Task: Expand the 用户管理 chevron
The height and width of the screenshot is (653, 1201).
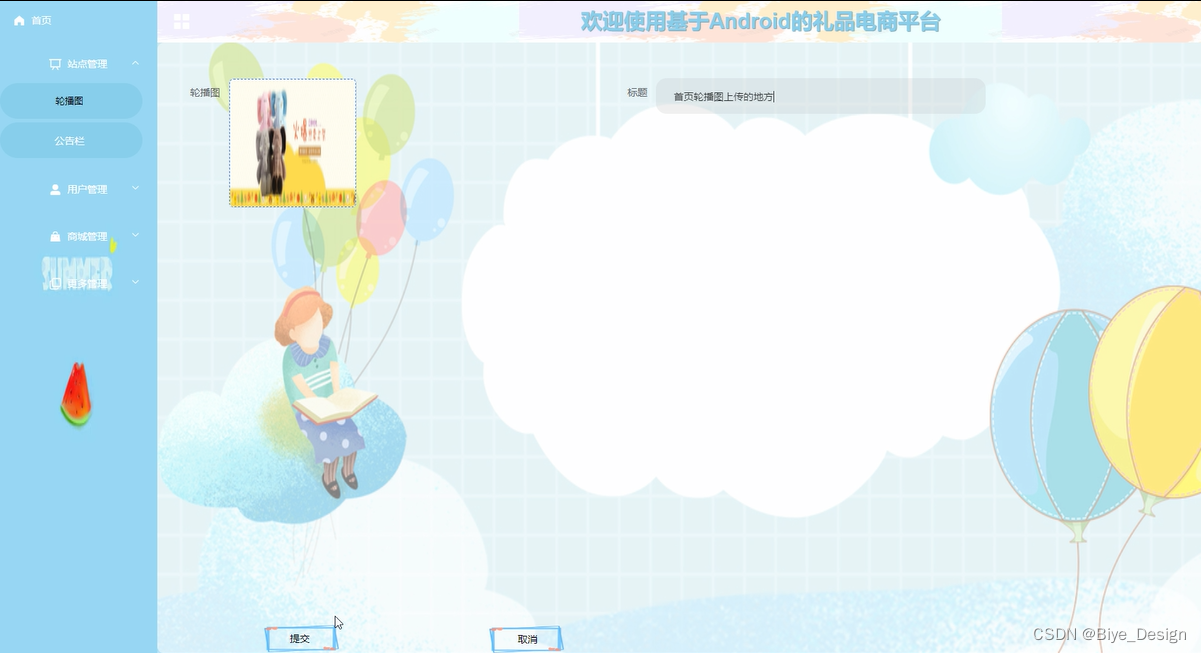Action: 136,188
